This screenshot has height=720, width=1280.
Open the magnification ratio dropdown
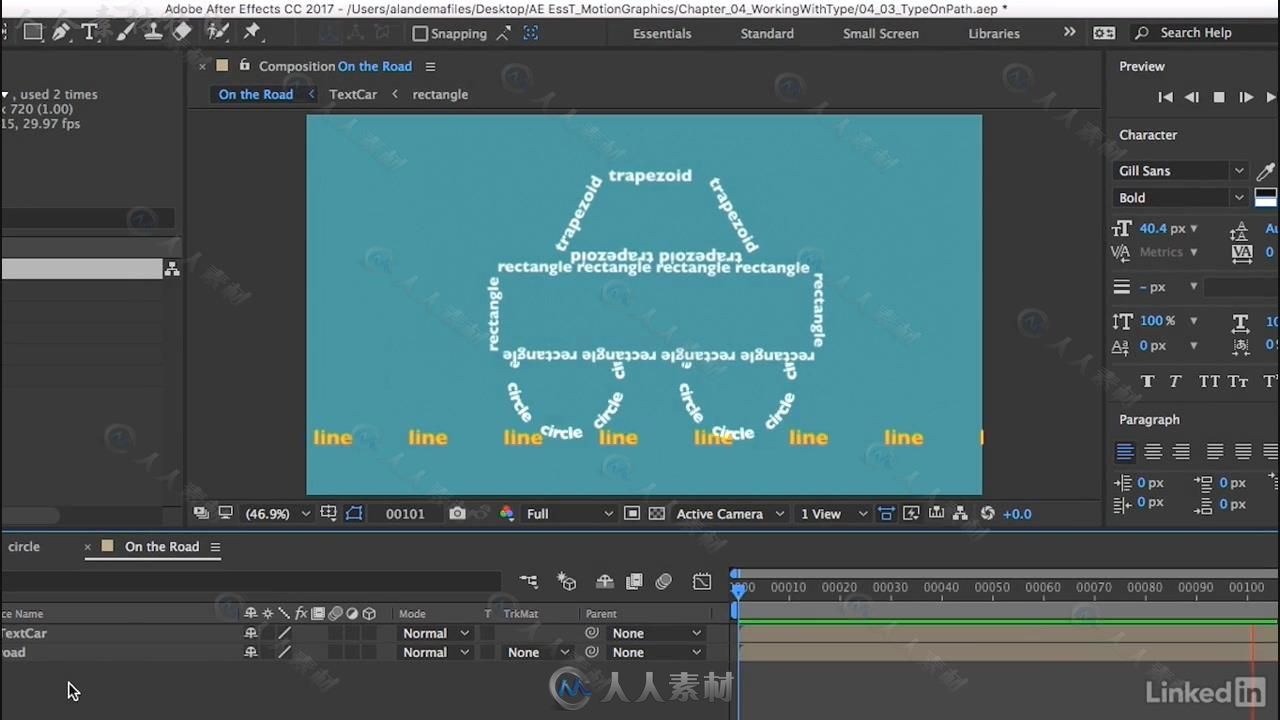coord(278,514)
